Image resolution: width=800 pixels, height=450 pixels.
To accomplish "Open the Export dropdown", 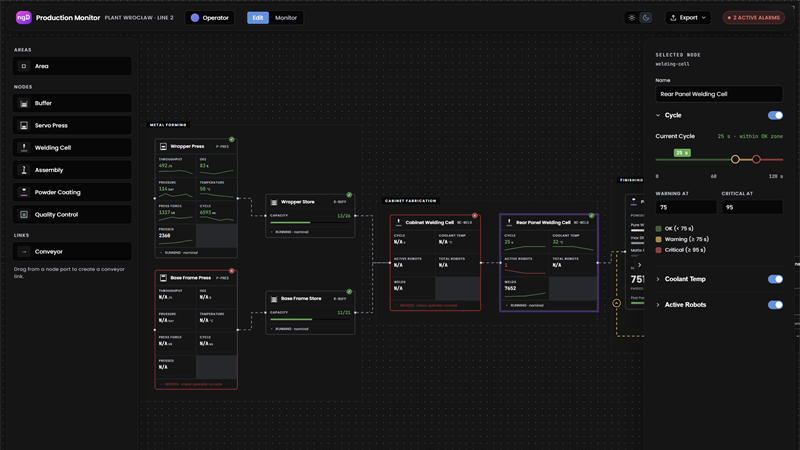I will [688, 17].
